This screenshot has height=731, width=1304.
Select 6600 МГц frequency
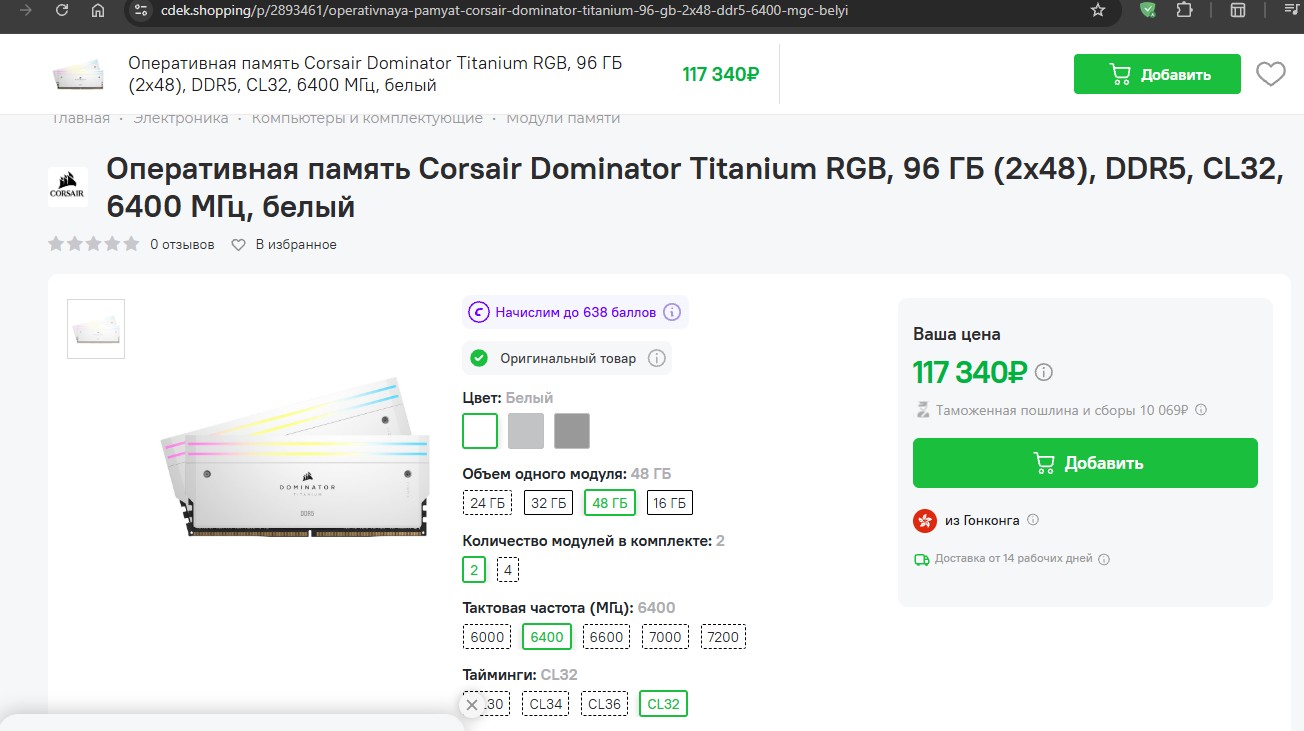(606, 637)
